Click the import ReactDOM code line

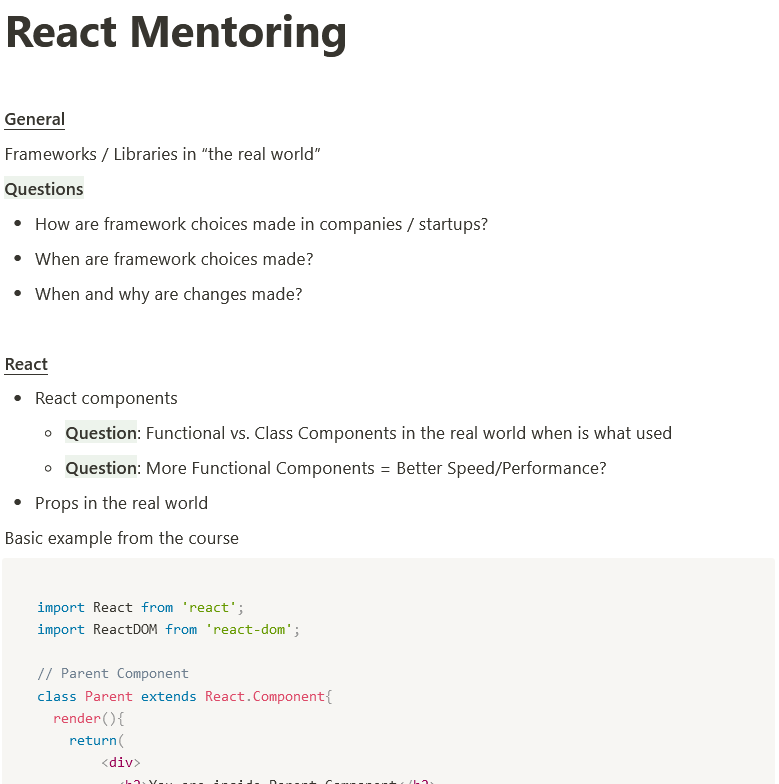[x=168, y=630]
